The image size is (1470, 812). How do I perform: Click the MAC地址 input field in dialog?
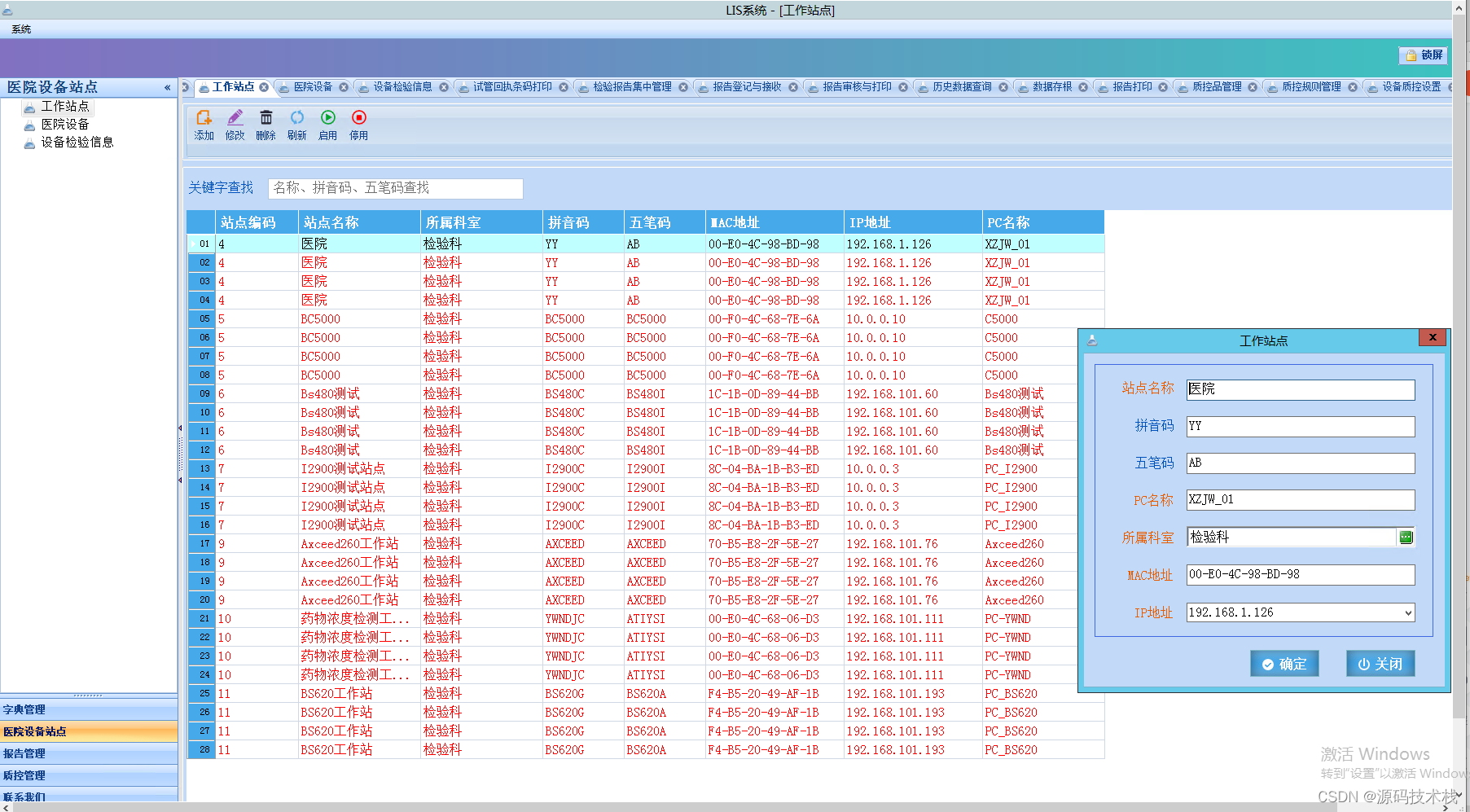click(1301, 574)
